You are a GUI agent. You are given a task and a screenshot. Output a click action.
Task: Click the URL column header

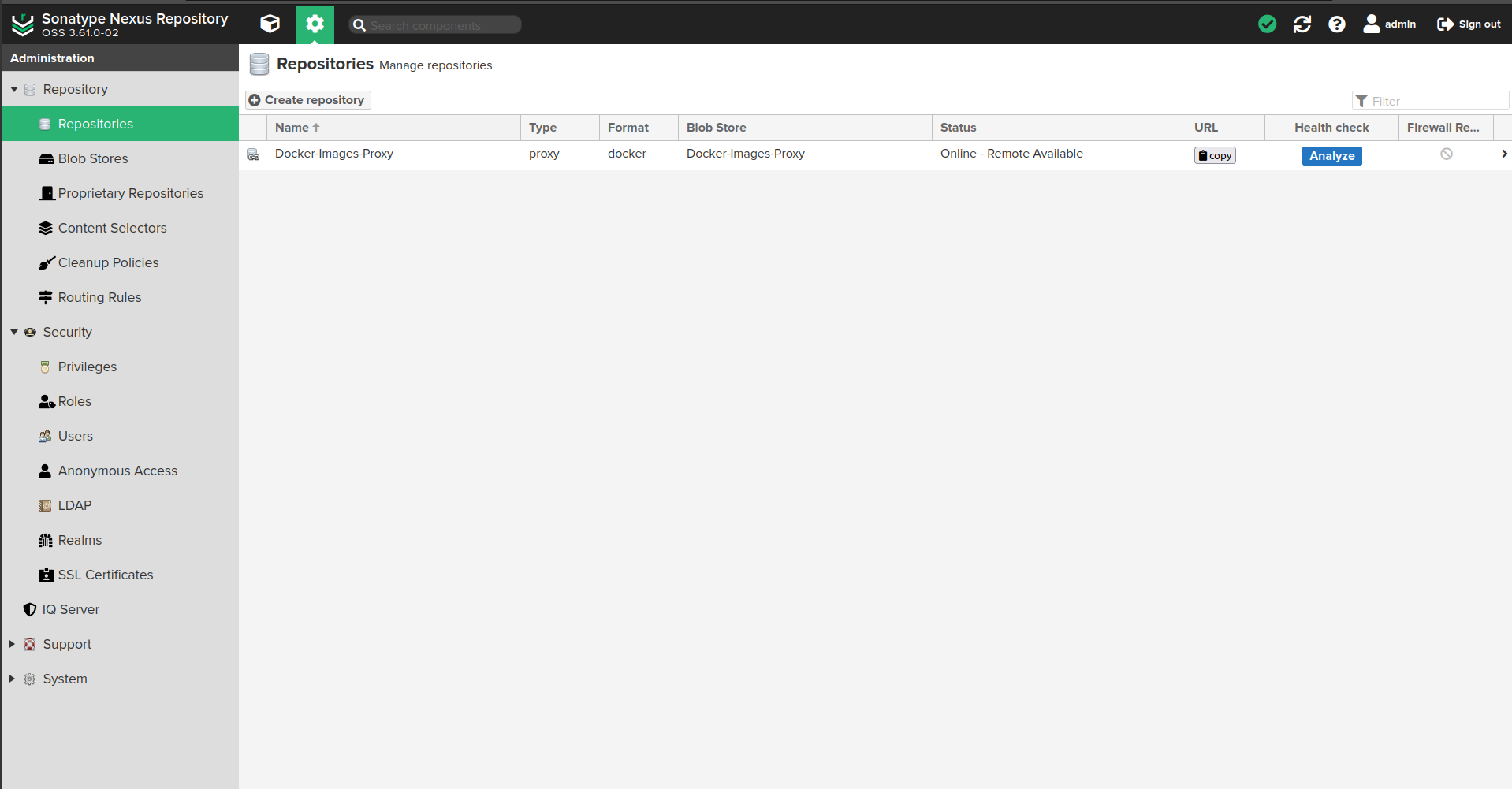pos(1225,128)
